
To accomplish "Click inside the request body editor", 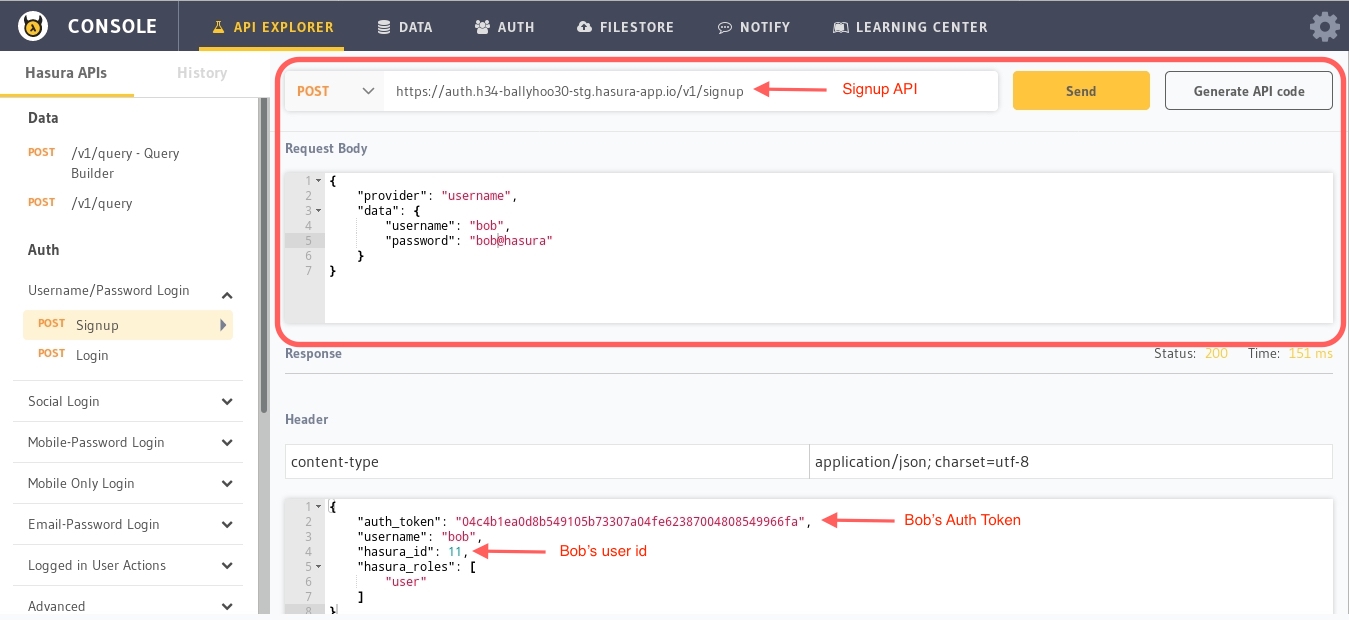I will point(828,248).
